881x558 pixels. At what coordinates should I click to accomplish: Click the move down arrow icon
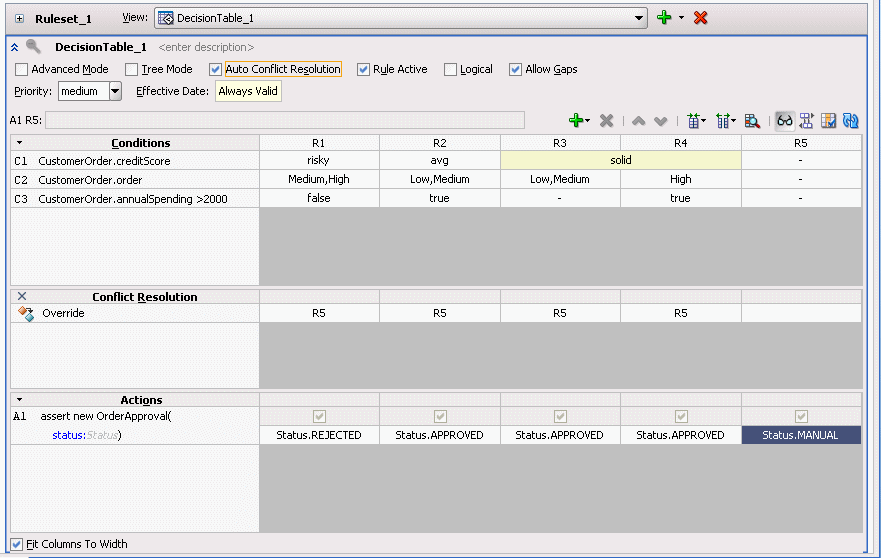click(661, 121)
